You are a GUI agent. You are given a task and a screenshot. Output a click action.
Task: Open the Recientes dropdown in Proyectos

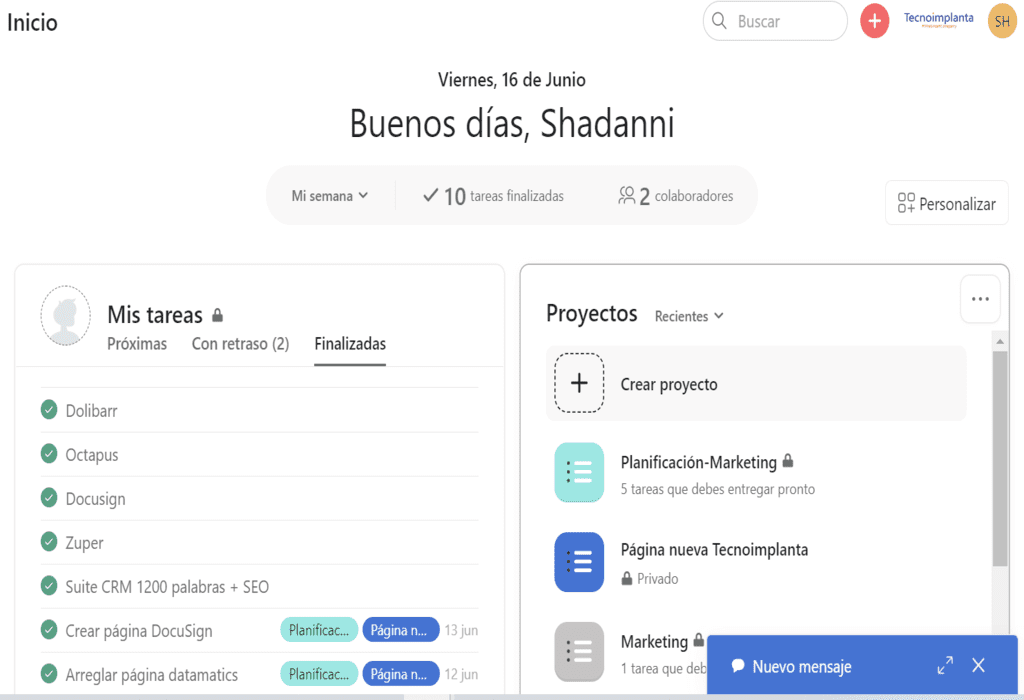(x=689, y=316)
